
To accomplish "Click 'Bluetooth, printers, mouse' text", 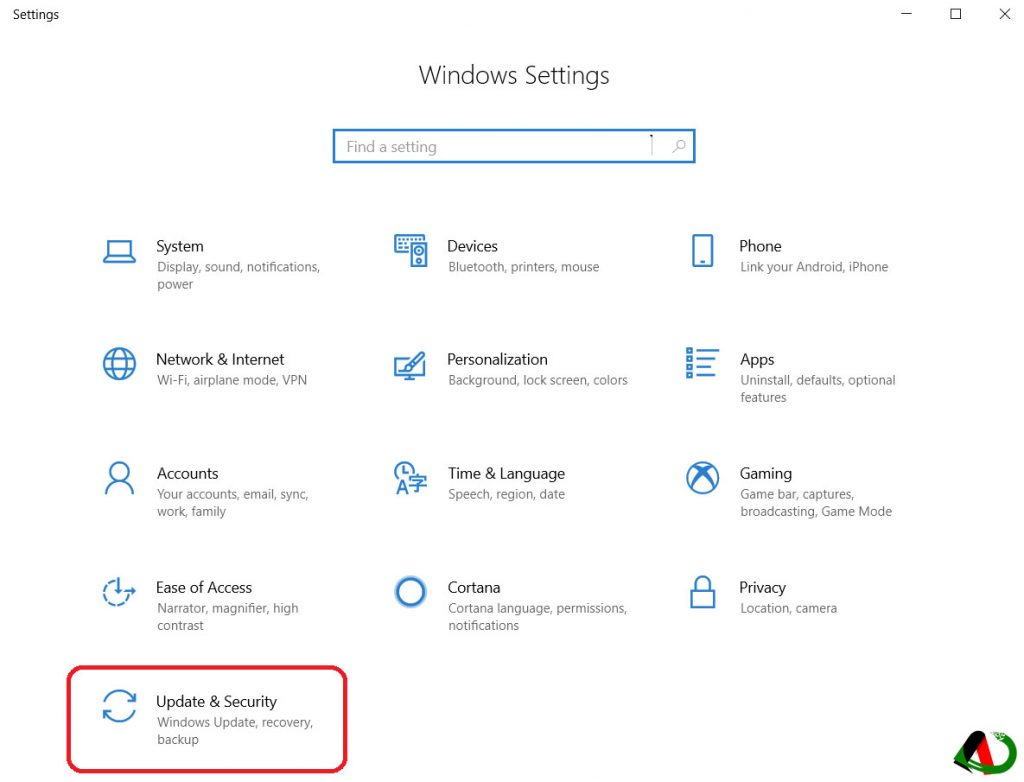I will 523,267.
